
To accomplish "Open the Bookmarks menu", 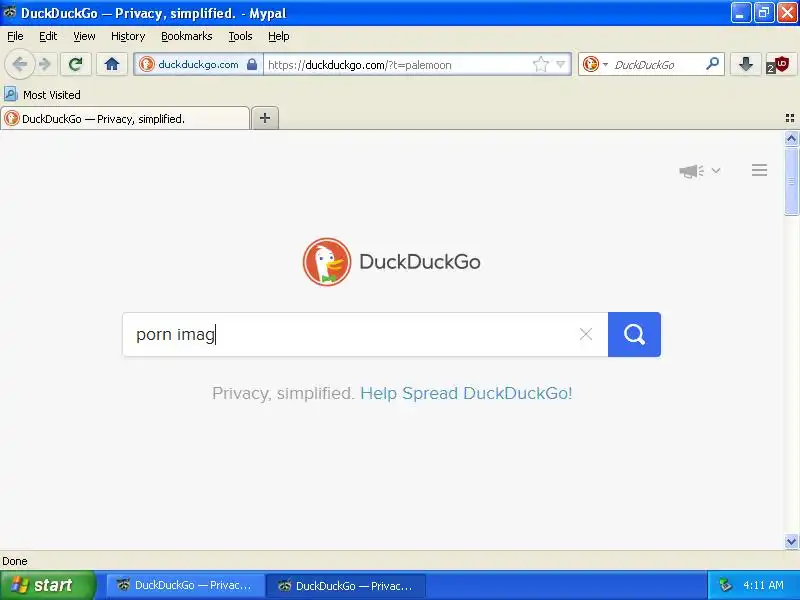I will point(187,36).
